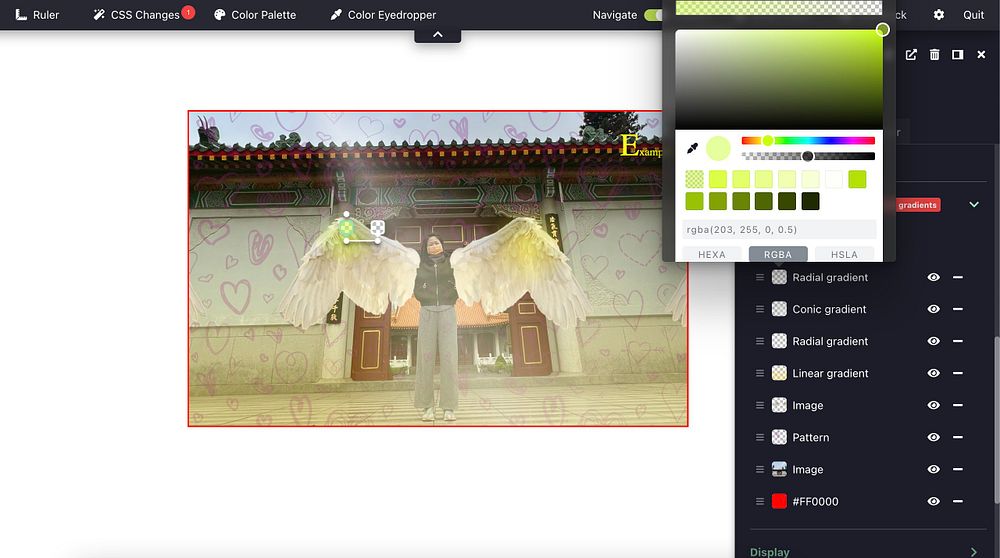
Task: Click drag handle of Linear gradient row
Action: pyautogui.click(x=760, y=373)
